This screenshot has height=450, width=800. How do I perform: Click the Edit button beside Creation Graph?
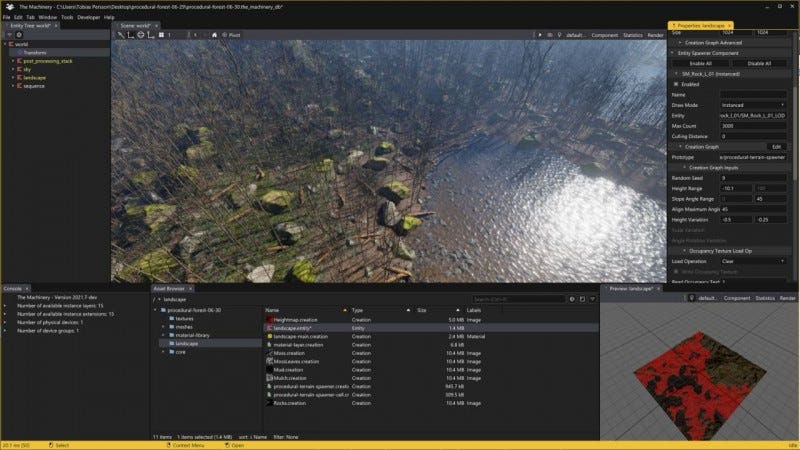click(777, 147)
